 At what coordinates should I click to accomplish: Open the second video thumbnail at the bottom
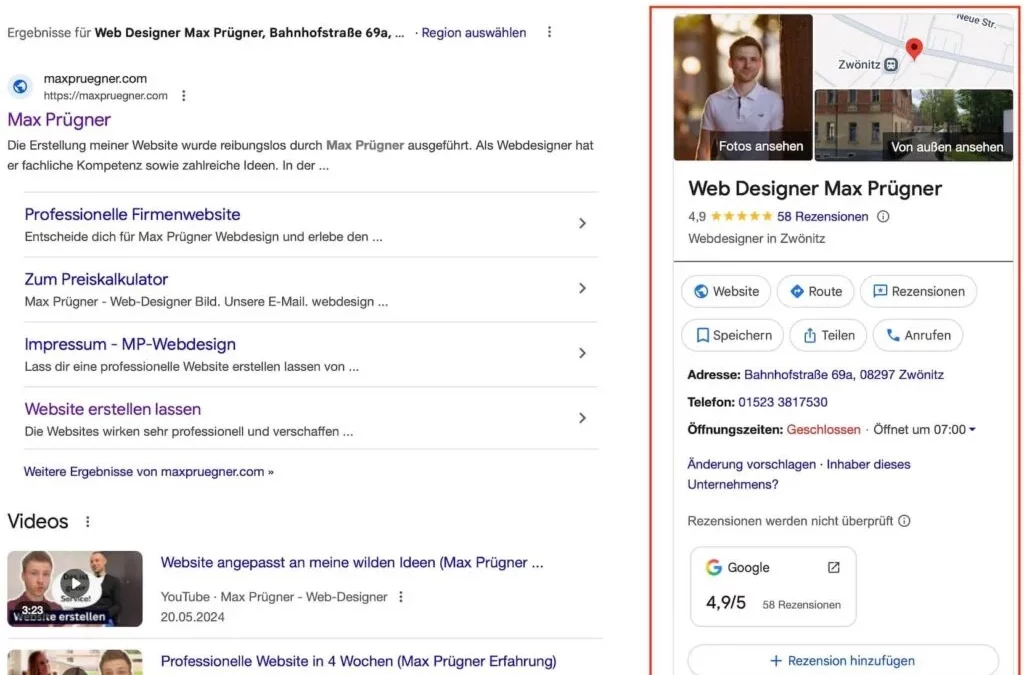[x=75, y=662]
